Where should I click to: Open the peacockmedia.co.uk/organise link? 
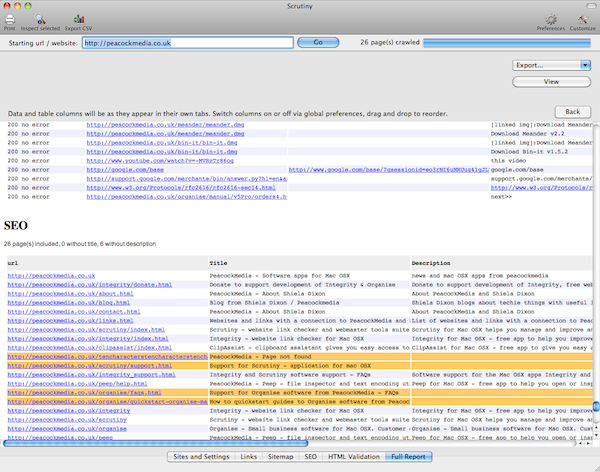point(67,429)
